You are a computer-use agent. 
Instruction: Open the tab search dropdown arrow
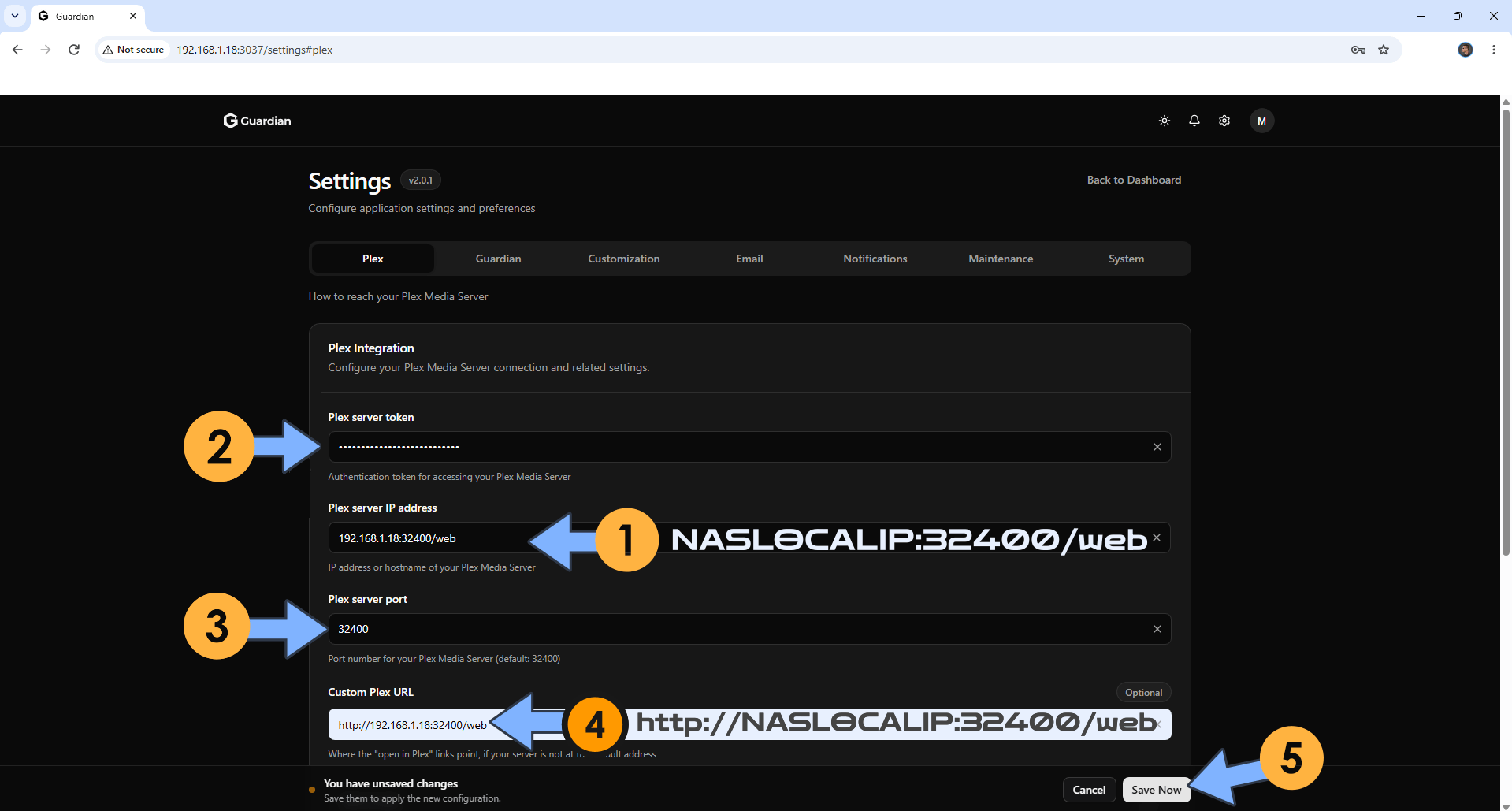(x=15, y=16)
